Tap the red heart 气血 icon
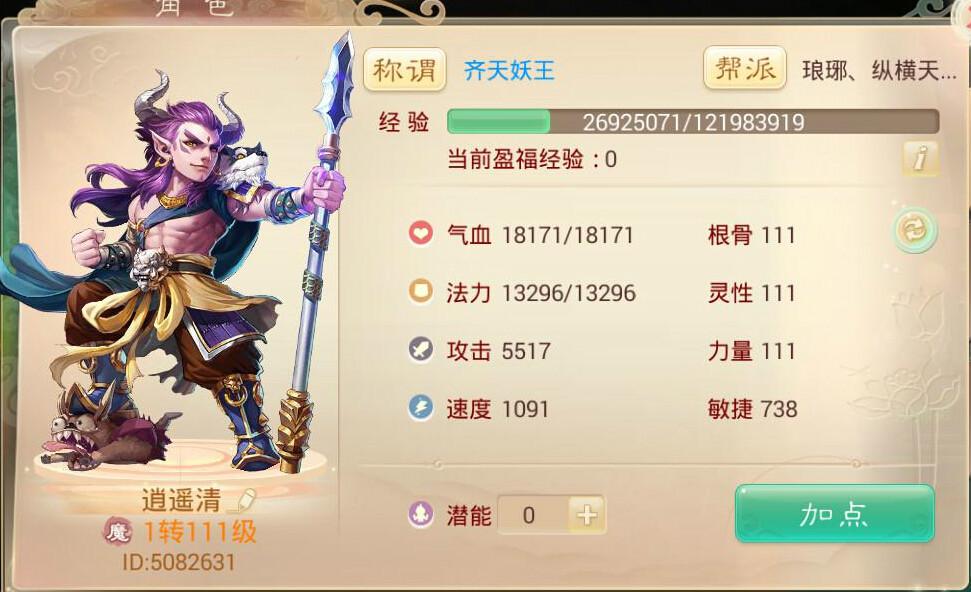The width and height of the screenshot is (971, 592). [x=420, y=233]
